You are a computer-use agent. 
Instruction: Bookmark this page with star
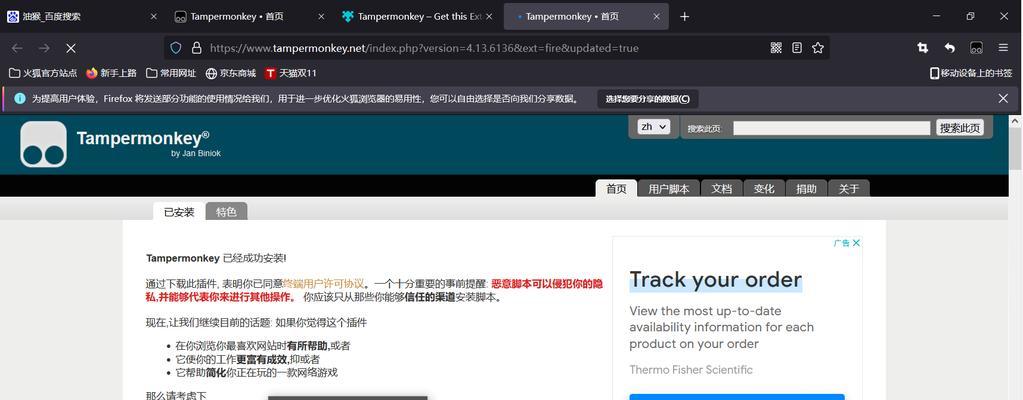click(817, 48)
